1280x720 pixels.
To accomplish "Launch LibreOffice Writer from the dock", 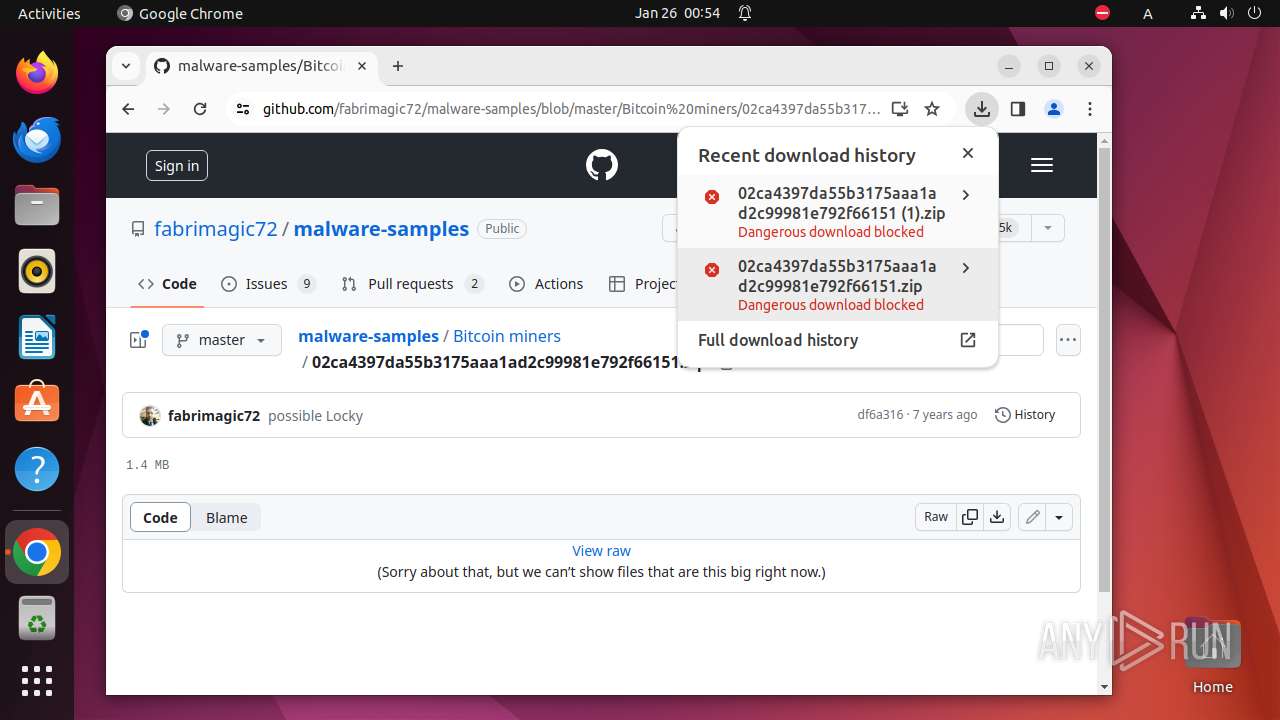I will (37, 337).
